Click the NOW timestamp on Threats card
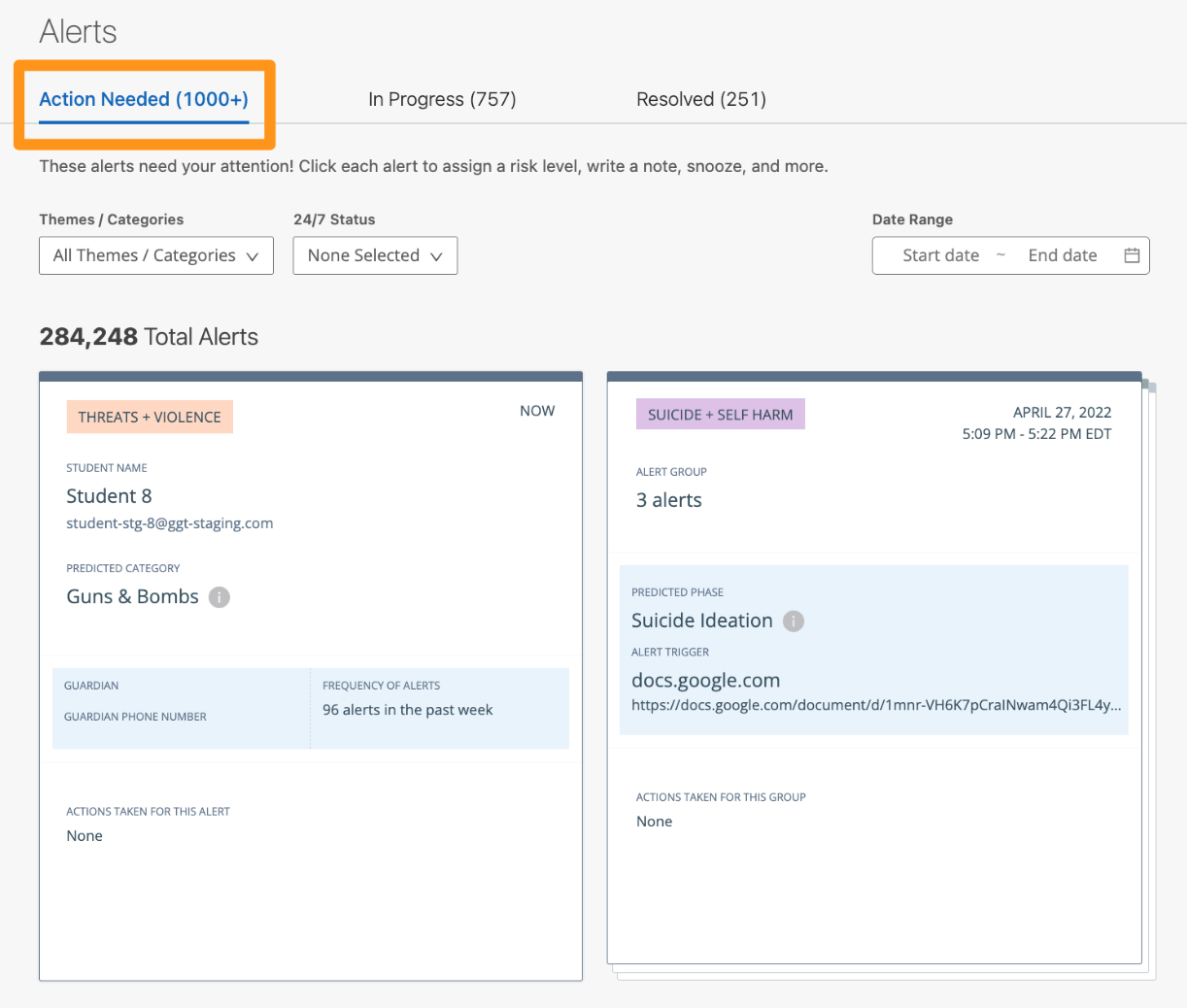Viewport: 1187px width, 1008px height. pos(537,411)
